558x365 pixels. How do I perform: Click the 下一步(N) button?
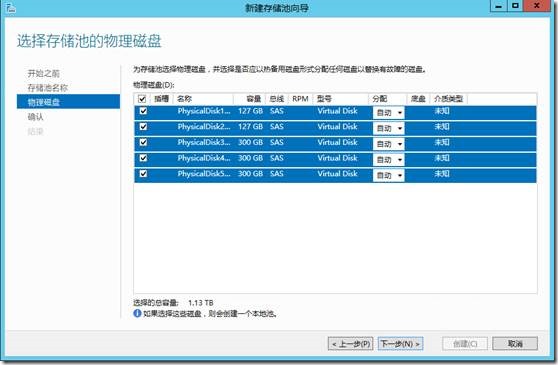[x=400, y=344]
